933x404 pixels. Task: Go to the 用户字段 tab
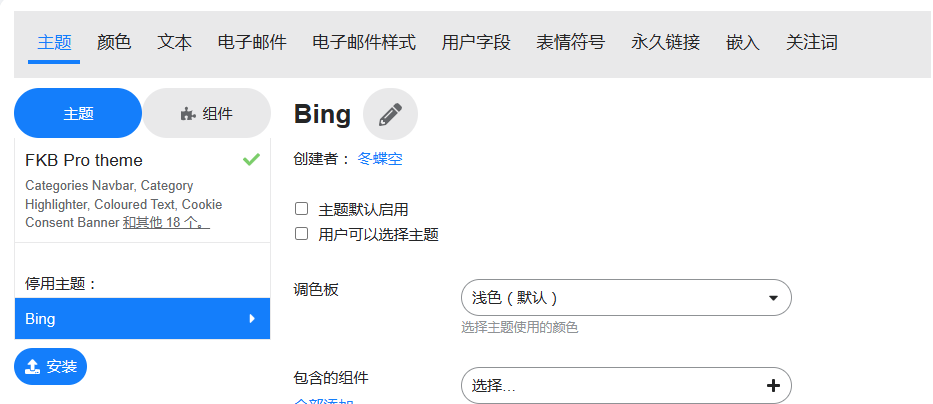[x=476, y=42]
